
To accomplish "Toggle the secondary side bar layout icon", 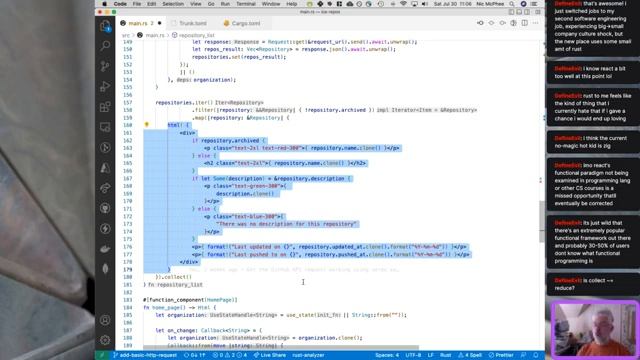I will point(527,12).
